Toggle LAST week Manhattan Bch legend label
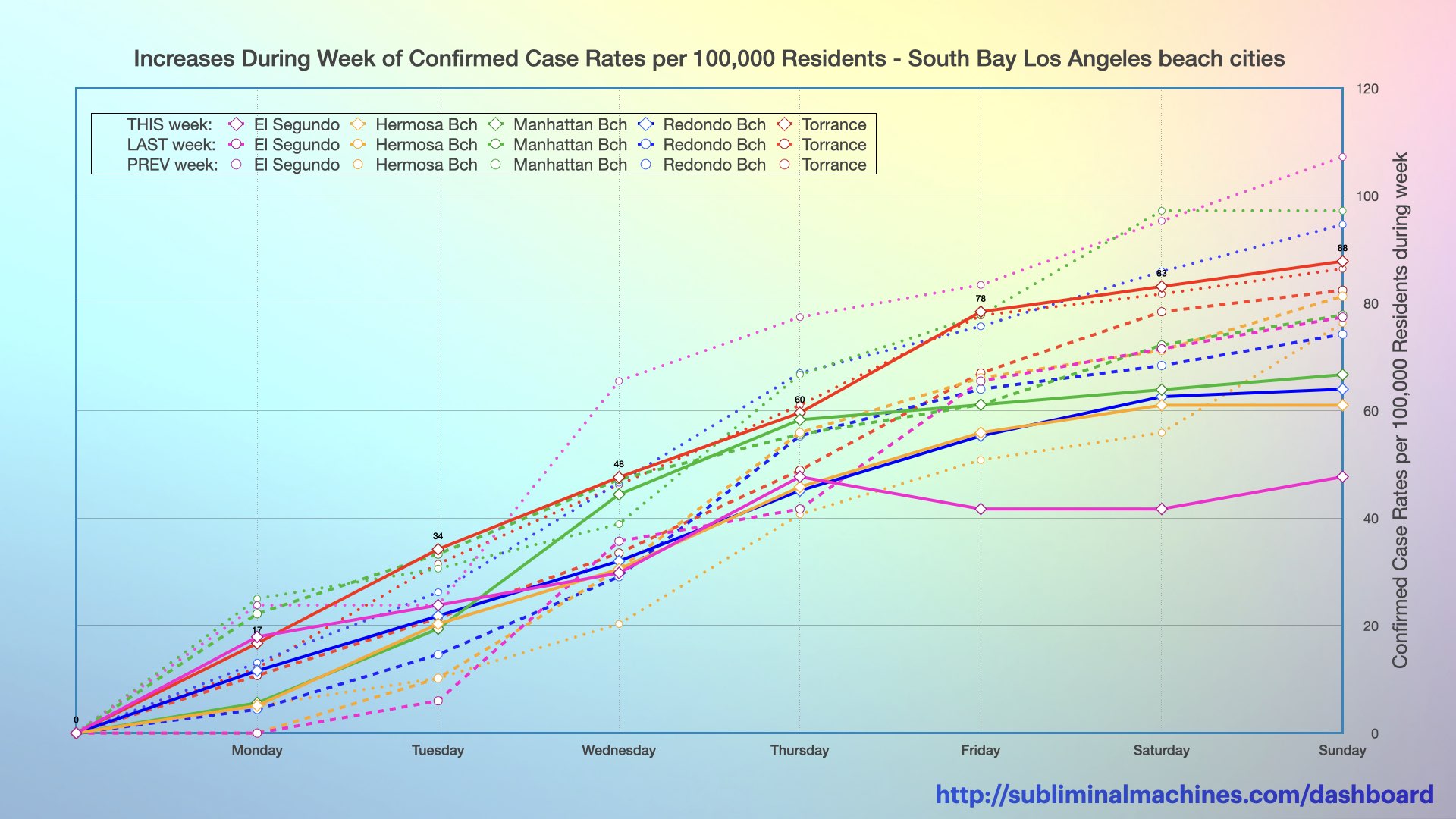The image size is (1456, 819). pyautogui.click(x=570, y=144)
